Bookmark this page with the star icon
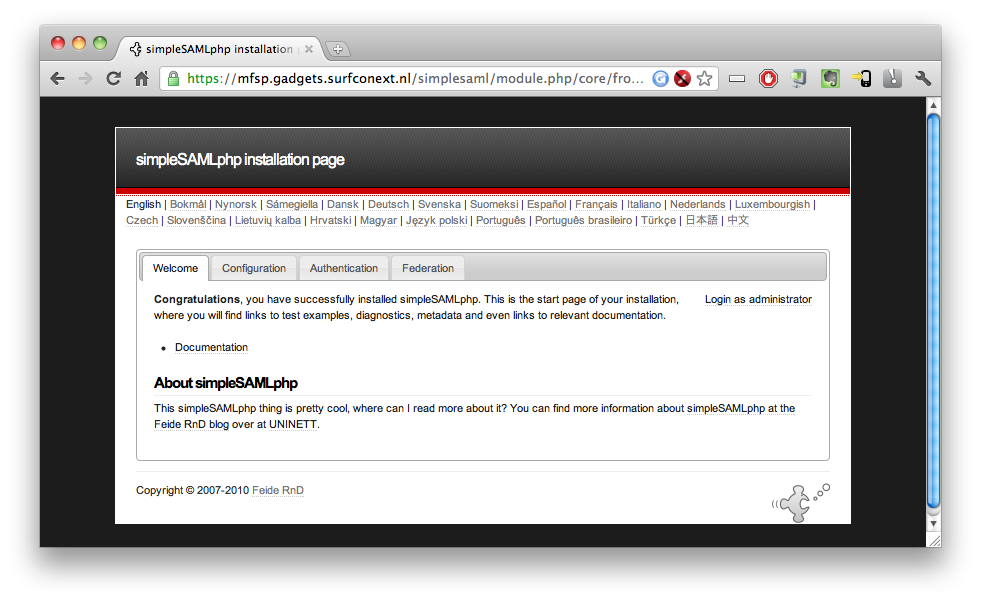Viewport: 981px width, 602px height. 704,79
